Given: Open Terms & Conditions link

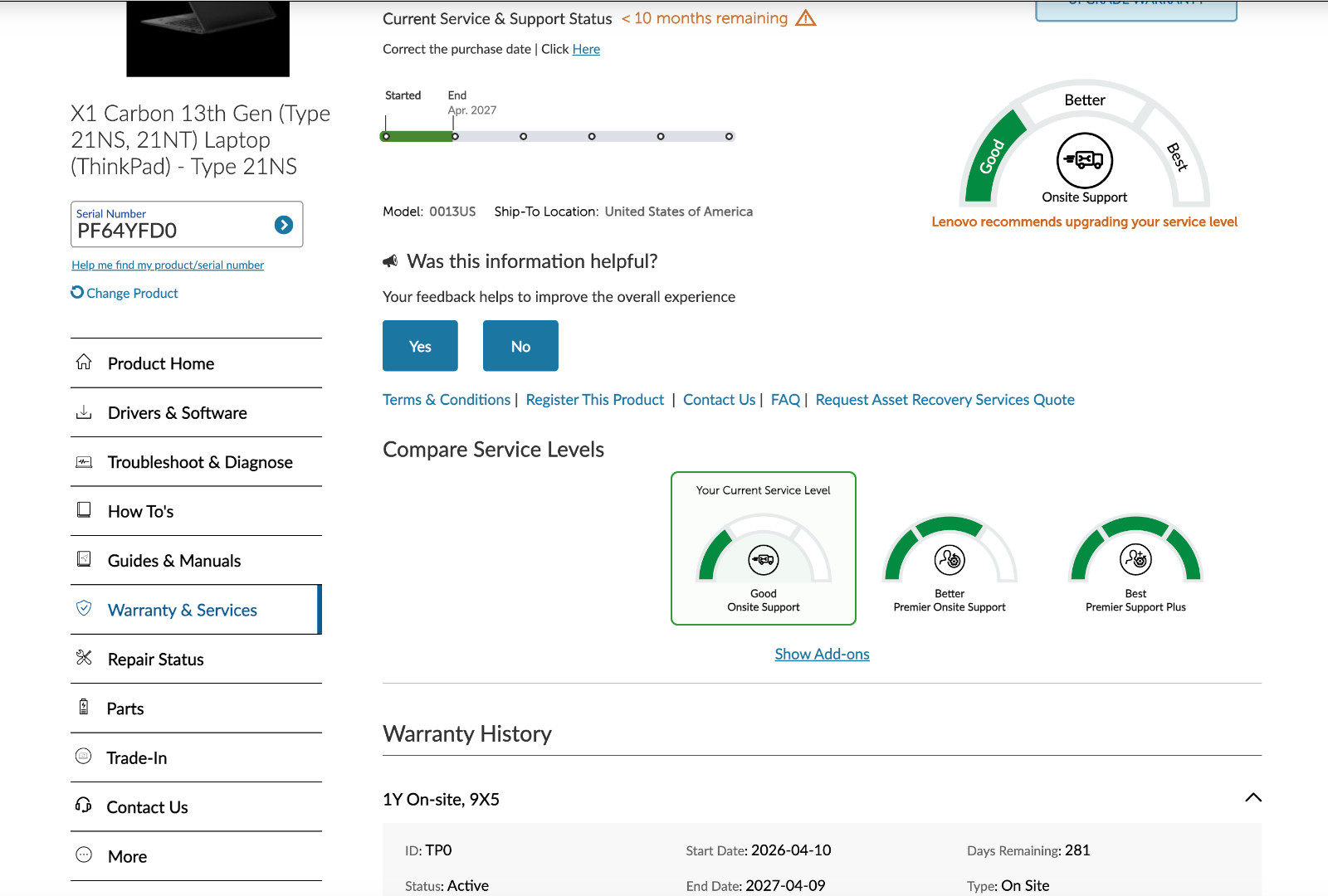Looking at the screenshot, I should [x=447, y=400].
